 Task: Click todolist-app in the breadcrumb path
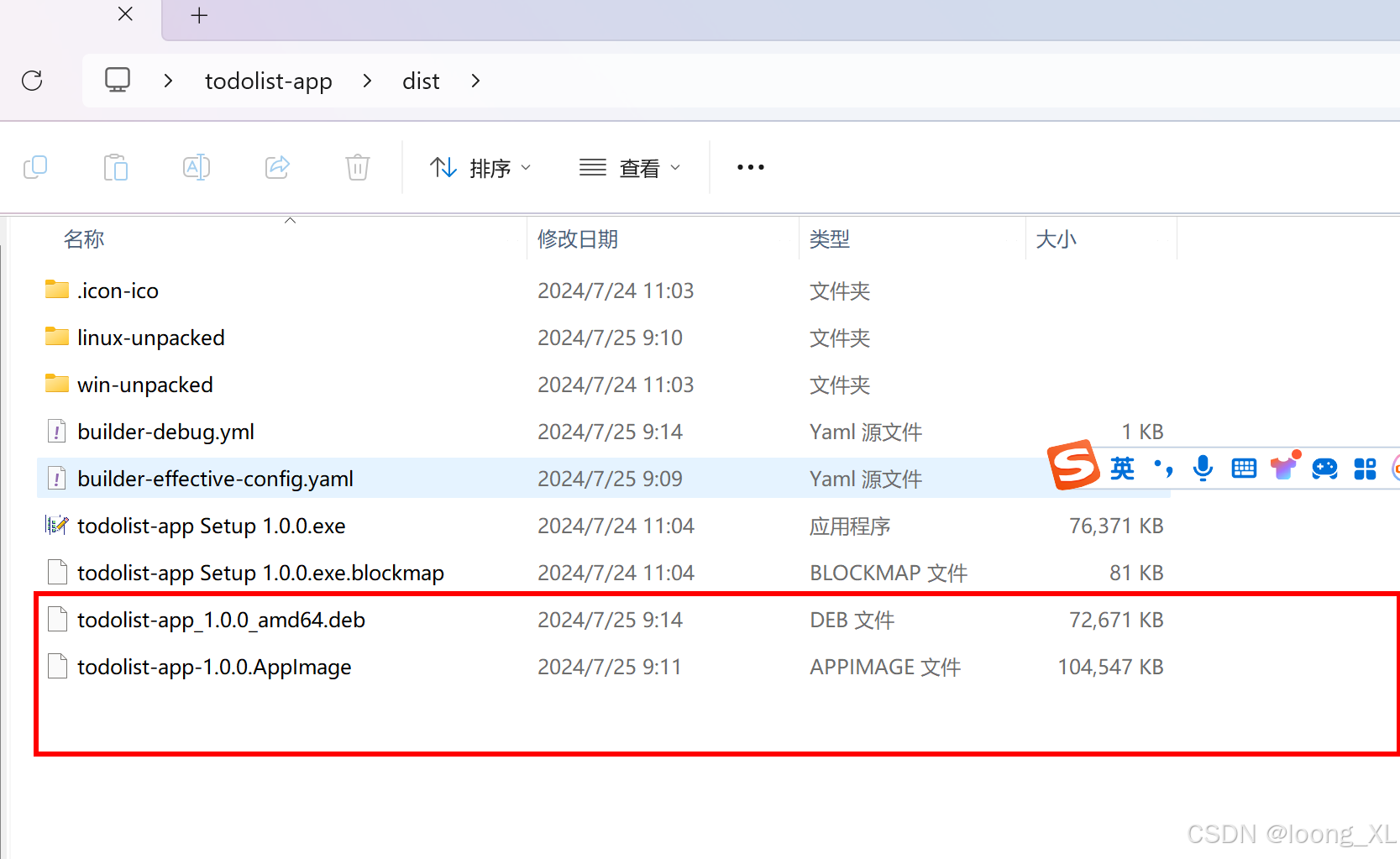tap(269, 81)
